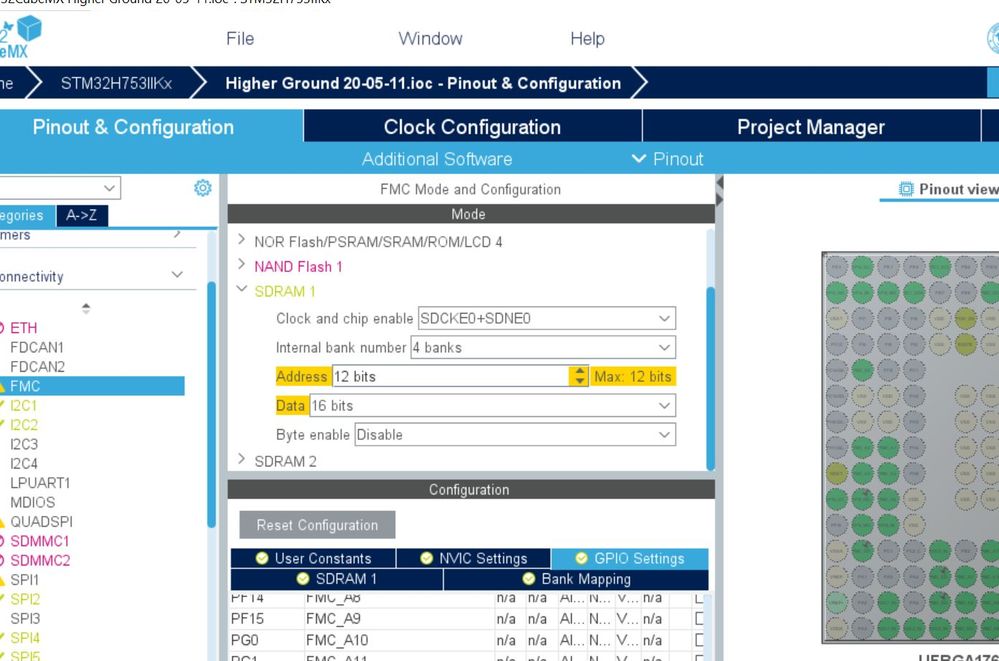Open the NVIC Settings tab
The height and width of the screenshot is (661, 999).
pyautogui.click(x=473, y=558)
